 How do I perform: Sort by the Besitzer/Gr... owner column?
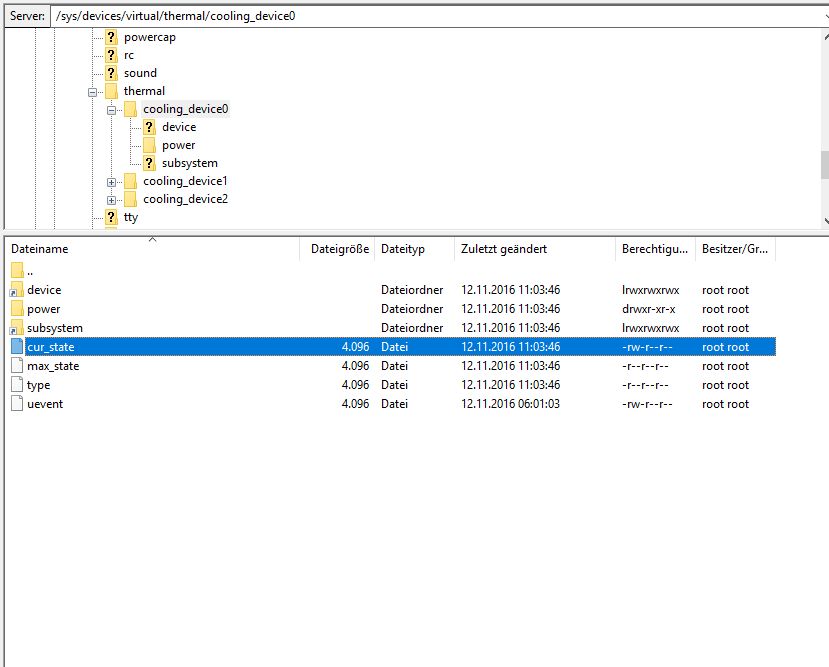coord(735,249)
